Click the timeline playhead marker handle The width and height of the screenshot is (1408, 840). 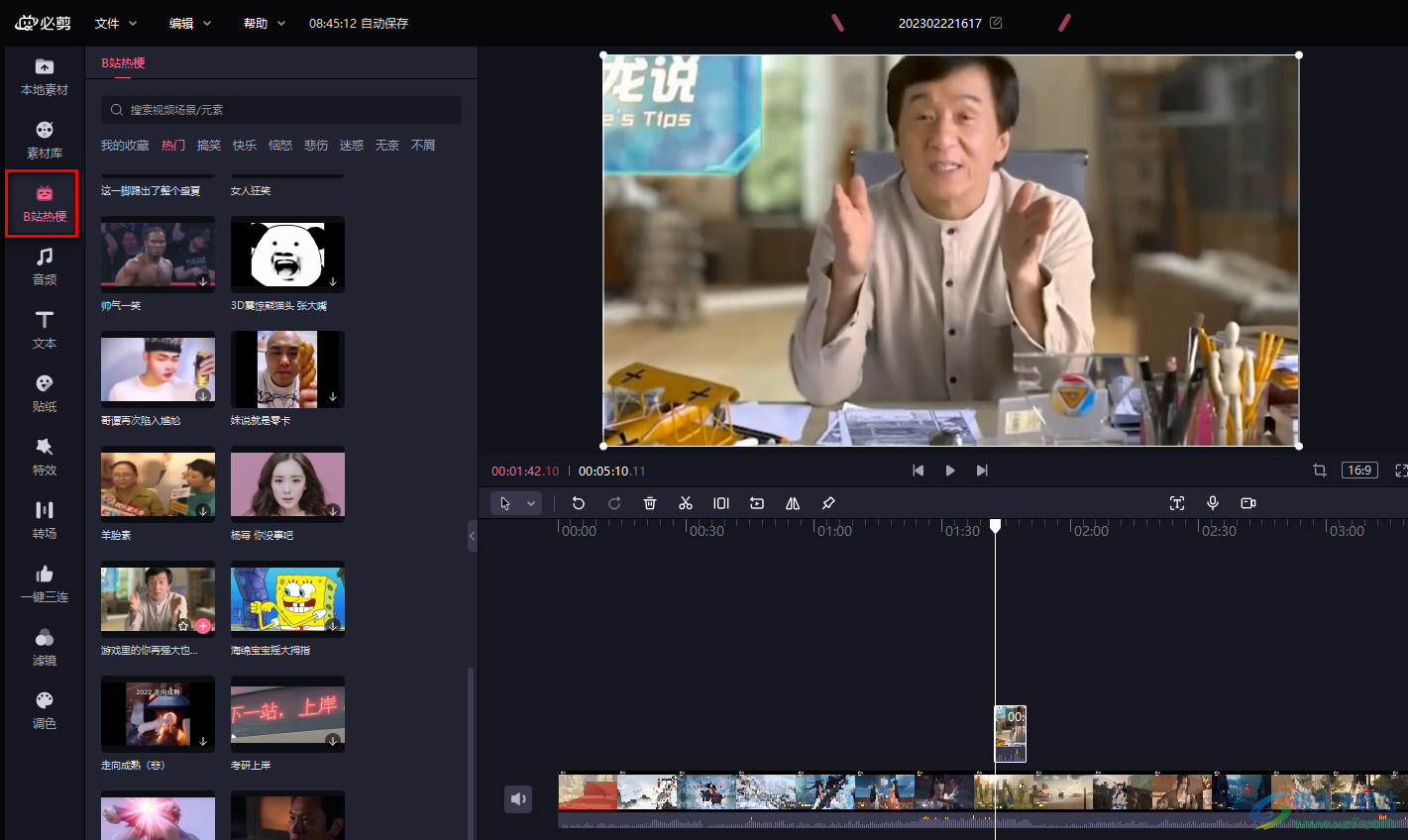click(996, 525)
